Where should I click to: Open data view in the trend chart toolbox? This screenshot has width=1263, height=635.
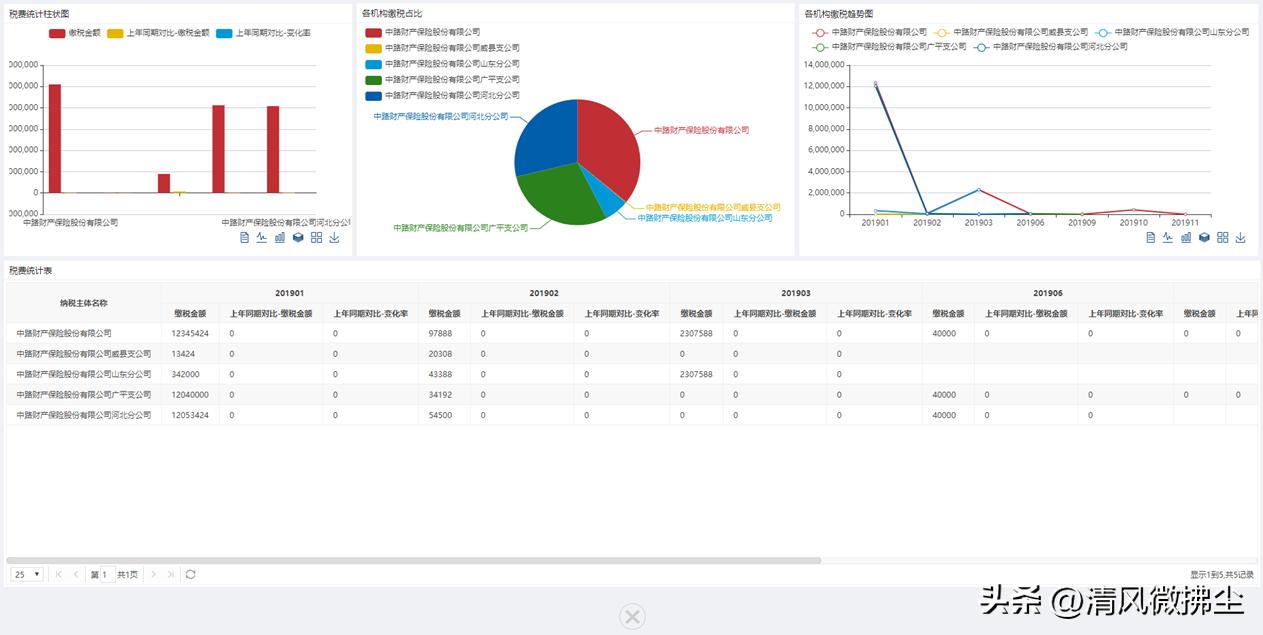1151,237
